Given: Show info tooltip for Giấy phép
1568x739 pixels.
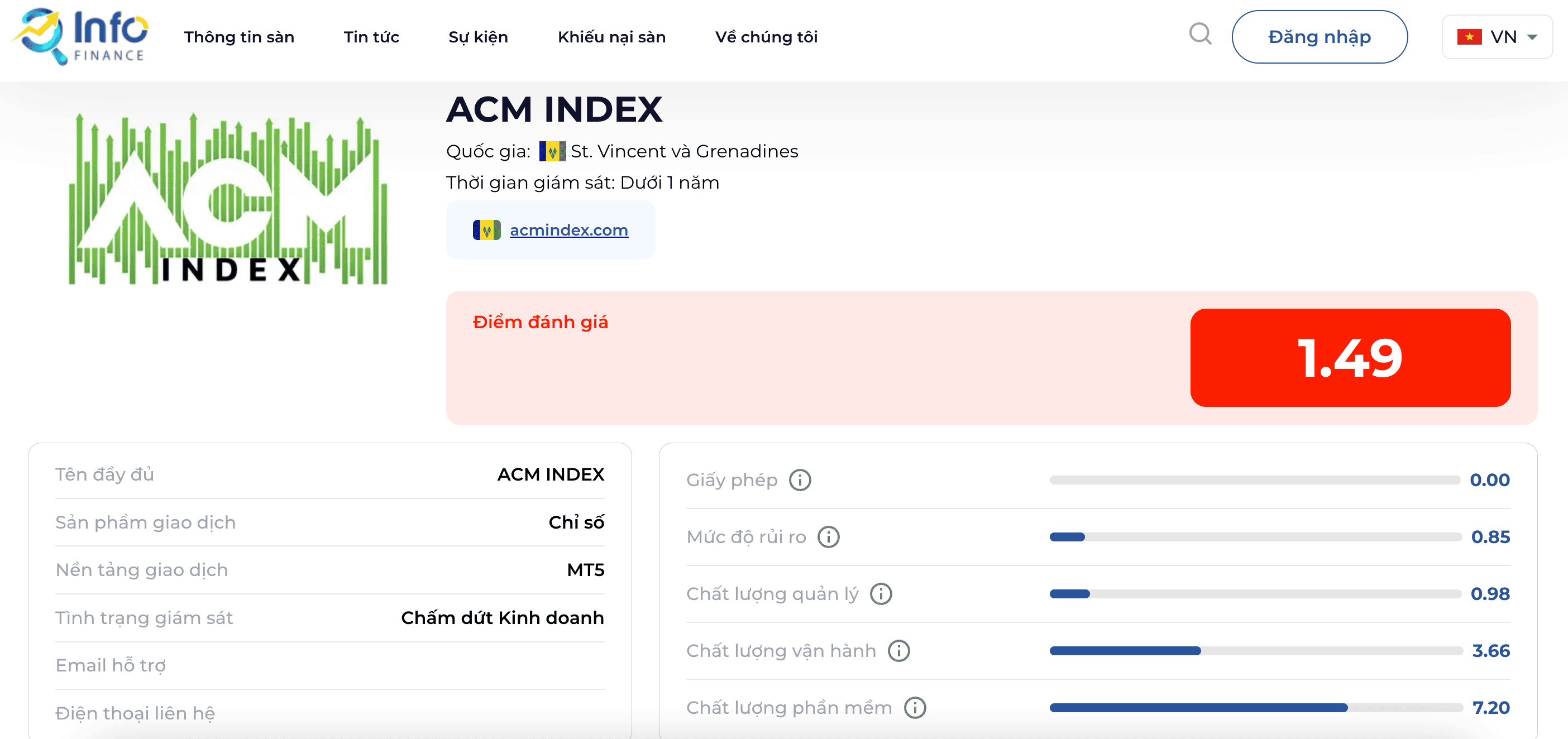Looking at the screenshot, I should pos(799,480).
